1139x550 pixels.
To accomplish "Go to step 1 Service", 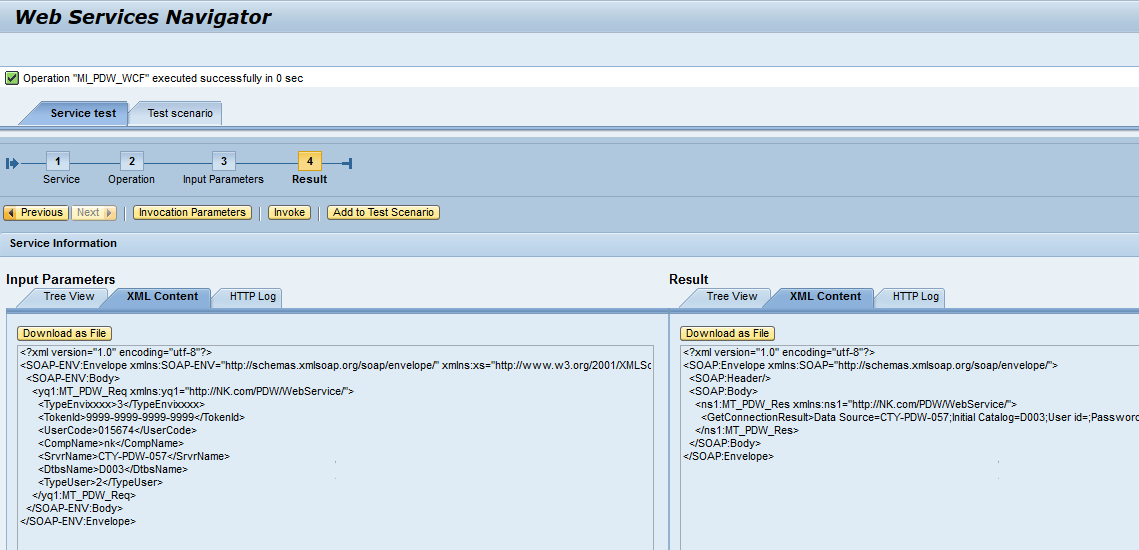I will point(58,162).
